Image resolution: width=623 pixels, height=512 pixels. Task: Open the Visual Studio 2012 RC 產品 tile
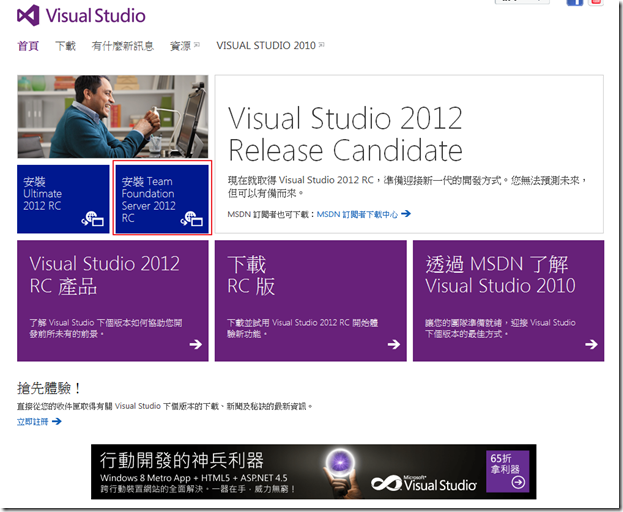click(x=112, y=301)
